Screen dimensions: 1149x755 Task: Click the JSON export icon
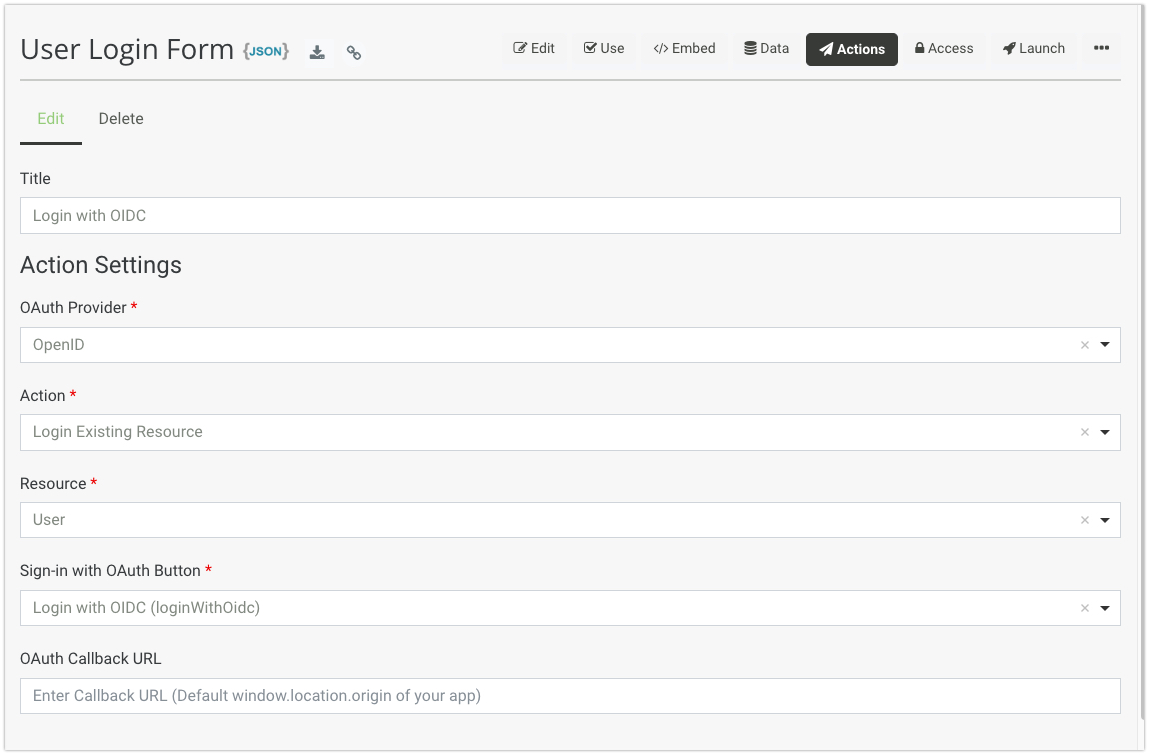tap(266, 51)
